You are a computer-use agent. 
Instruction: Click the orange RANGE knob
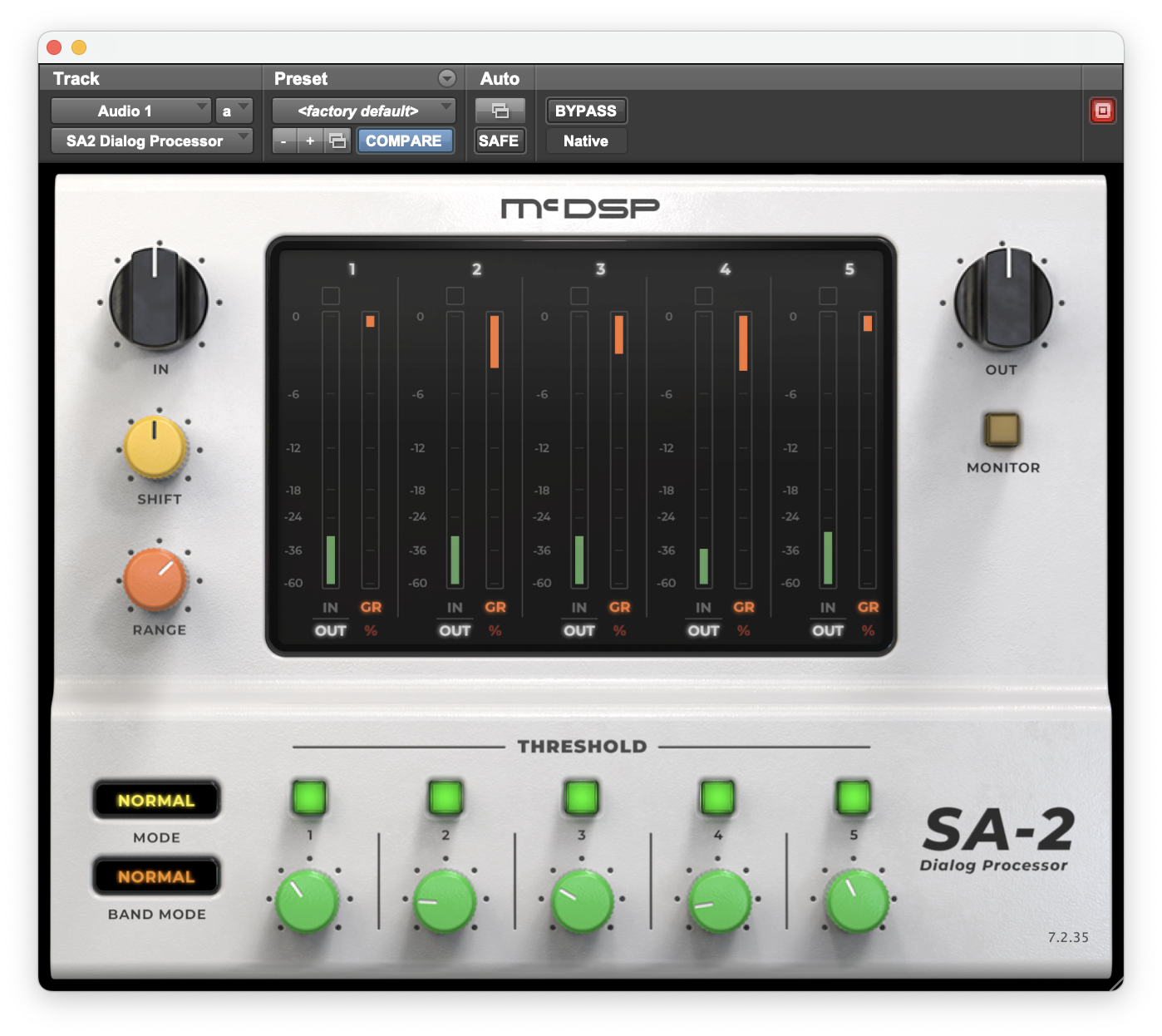pos(155,579)
